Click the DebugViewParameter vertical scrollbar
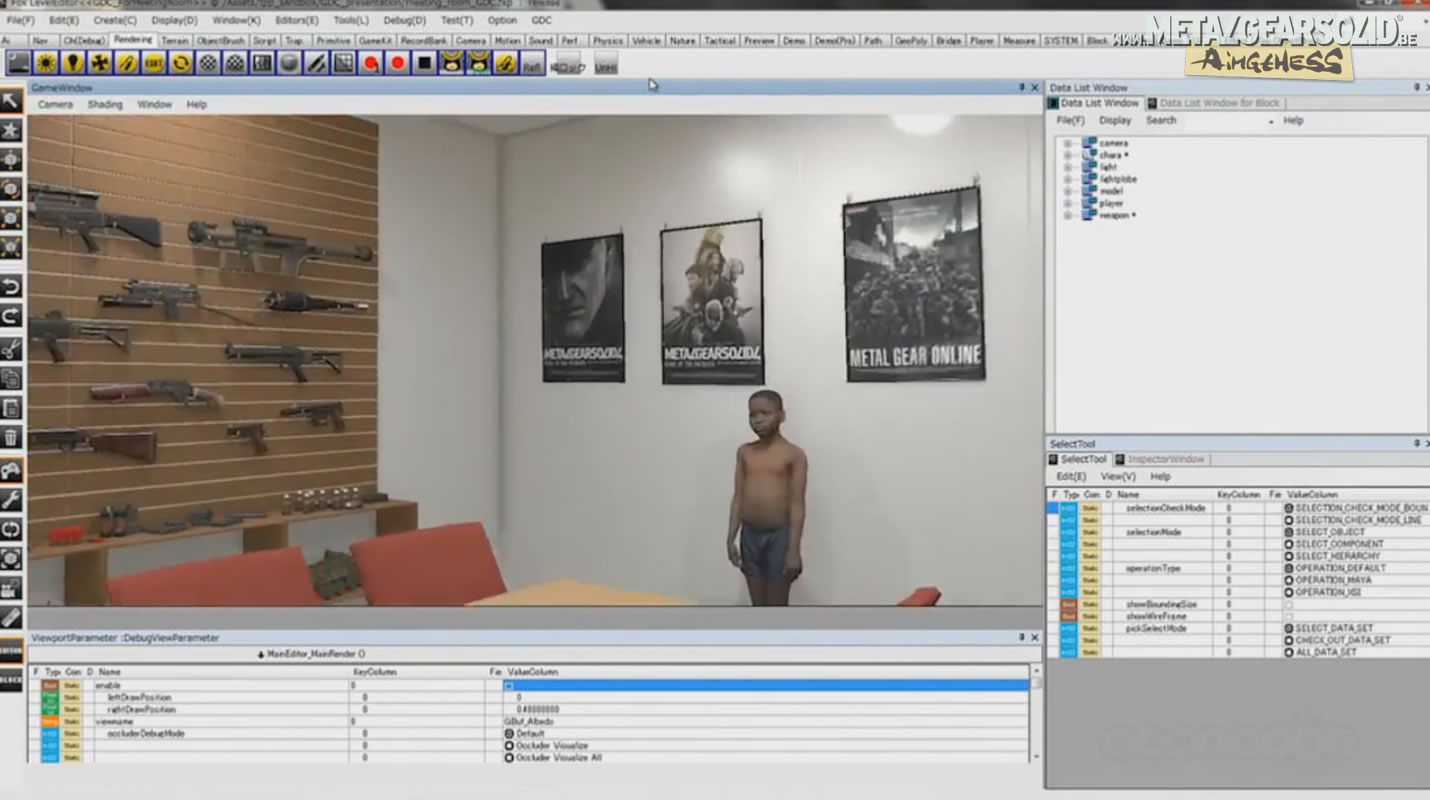Image resolution: width=1430 pixels, height=800 pixels. 1035,715
